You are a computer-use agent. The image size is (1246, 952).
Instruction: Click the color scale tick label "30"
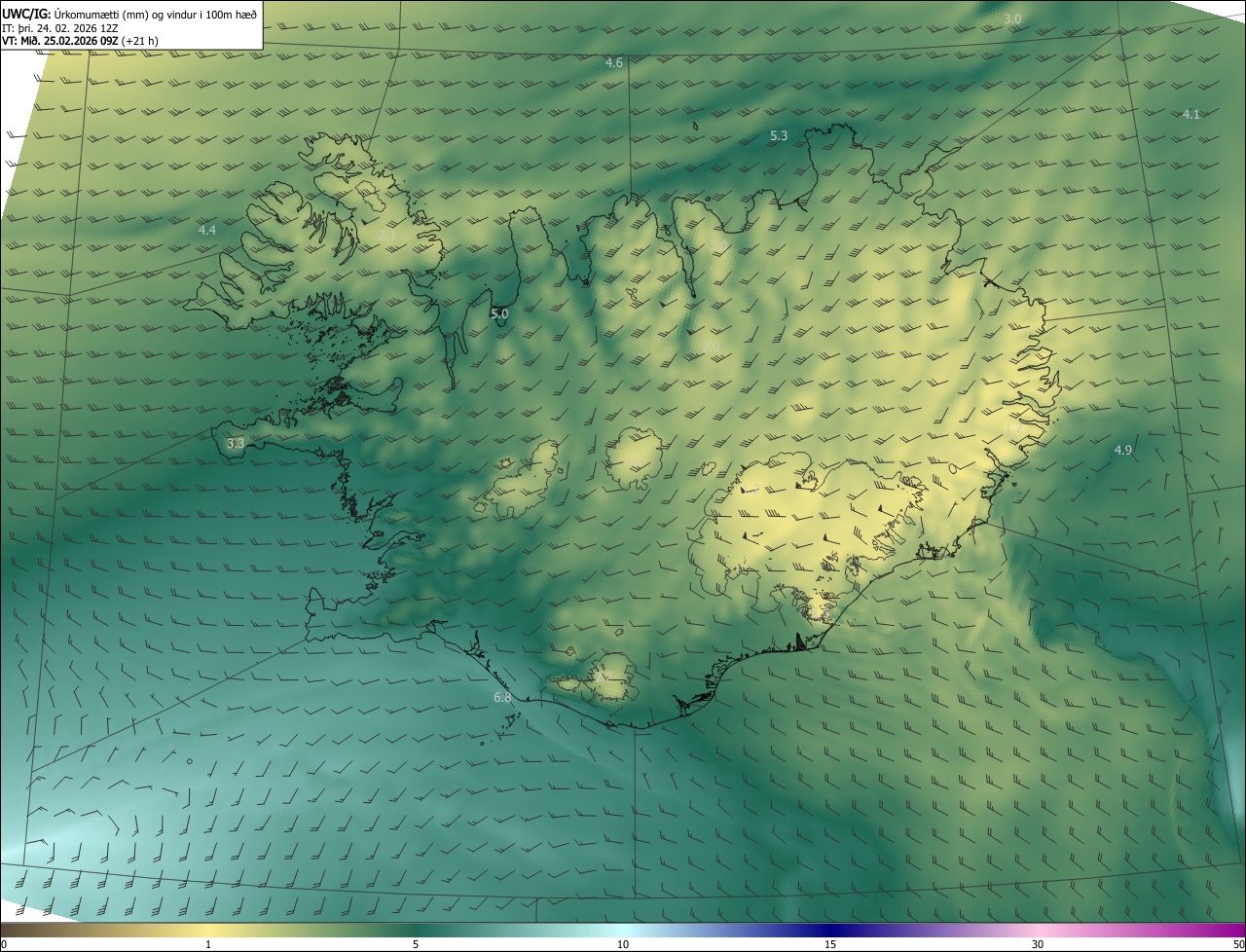pos(1038,944)
